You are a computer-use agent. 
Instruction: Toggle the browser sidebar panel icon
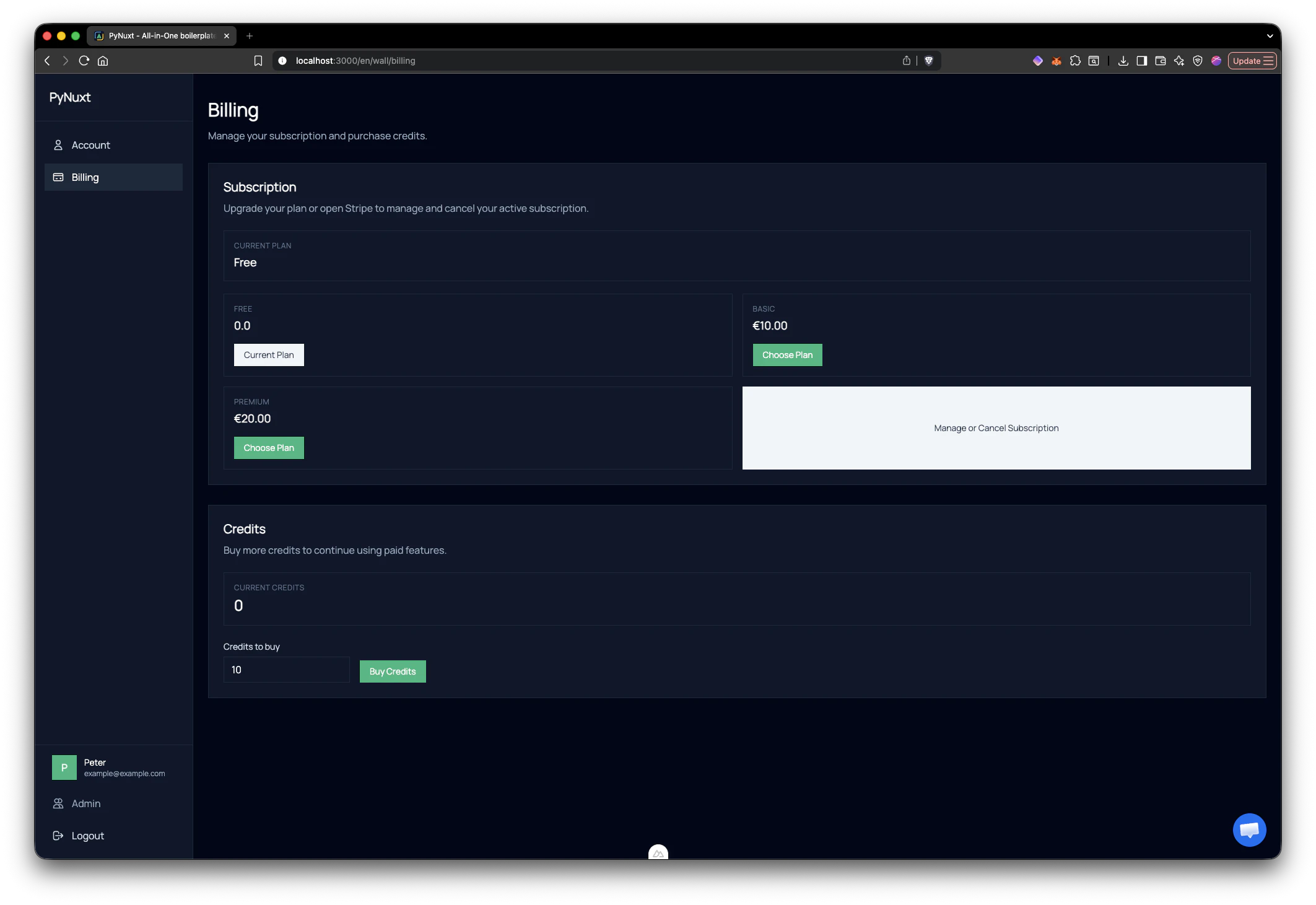pos(1141,61)
